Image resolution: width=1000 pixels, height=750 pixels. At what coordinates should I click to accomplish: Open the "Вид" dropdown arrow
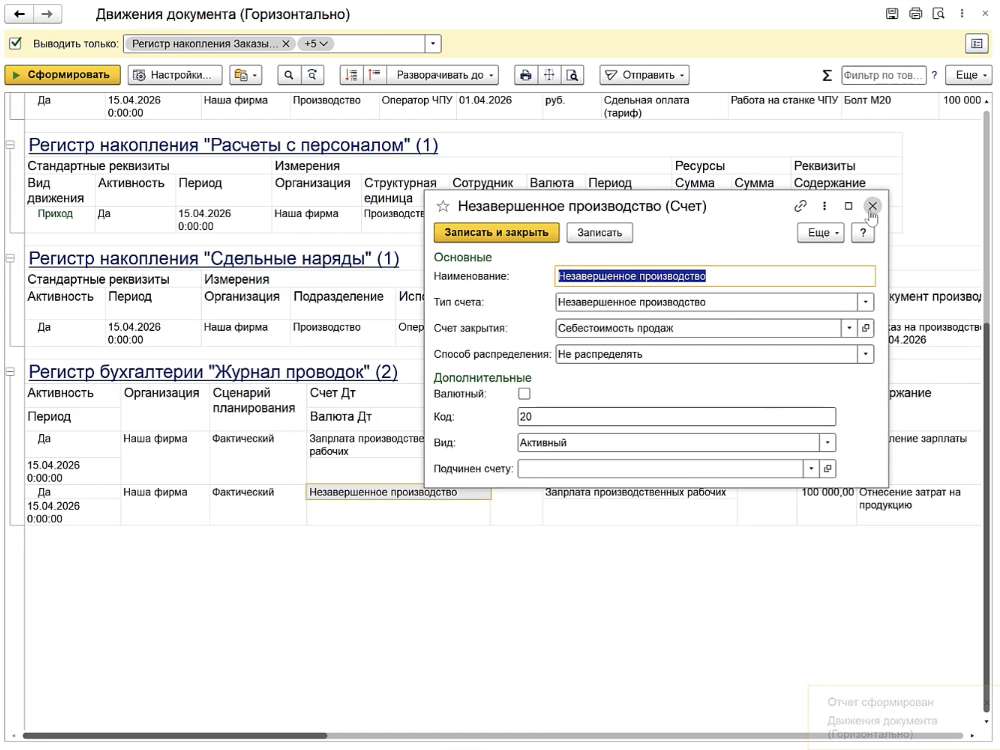(x=827, y=443)
